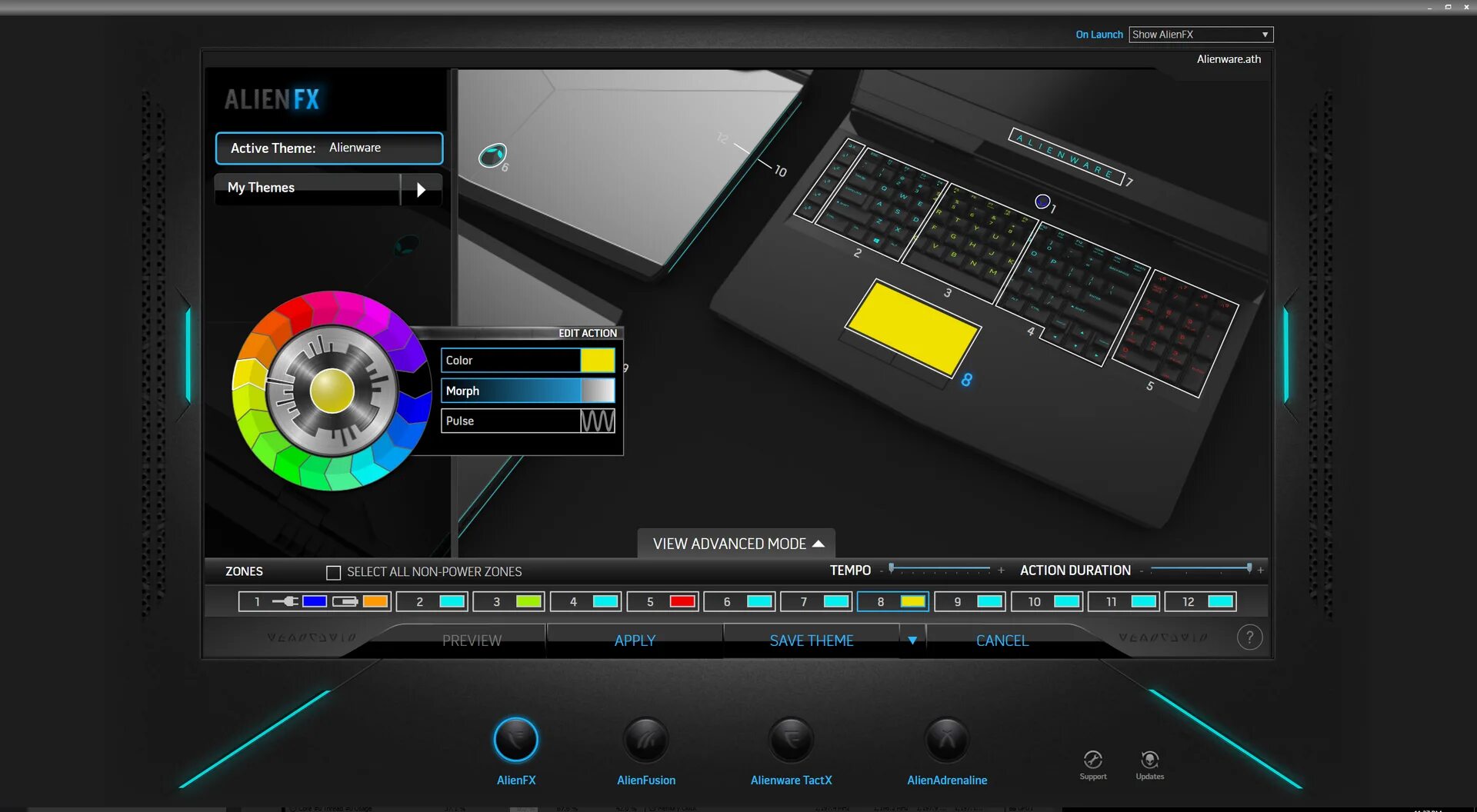Click the center knob of color wheel
This screenshot has height=812, width=1477.
coord(332,391)
